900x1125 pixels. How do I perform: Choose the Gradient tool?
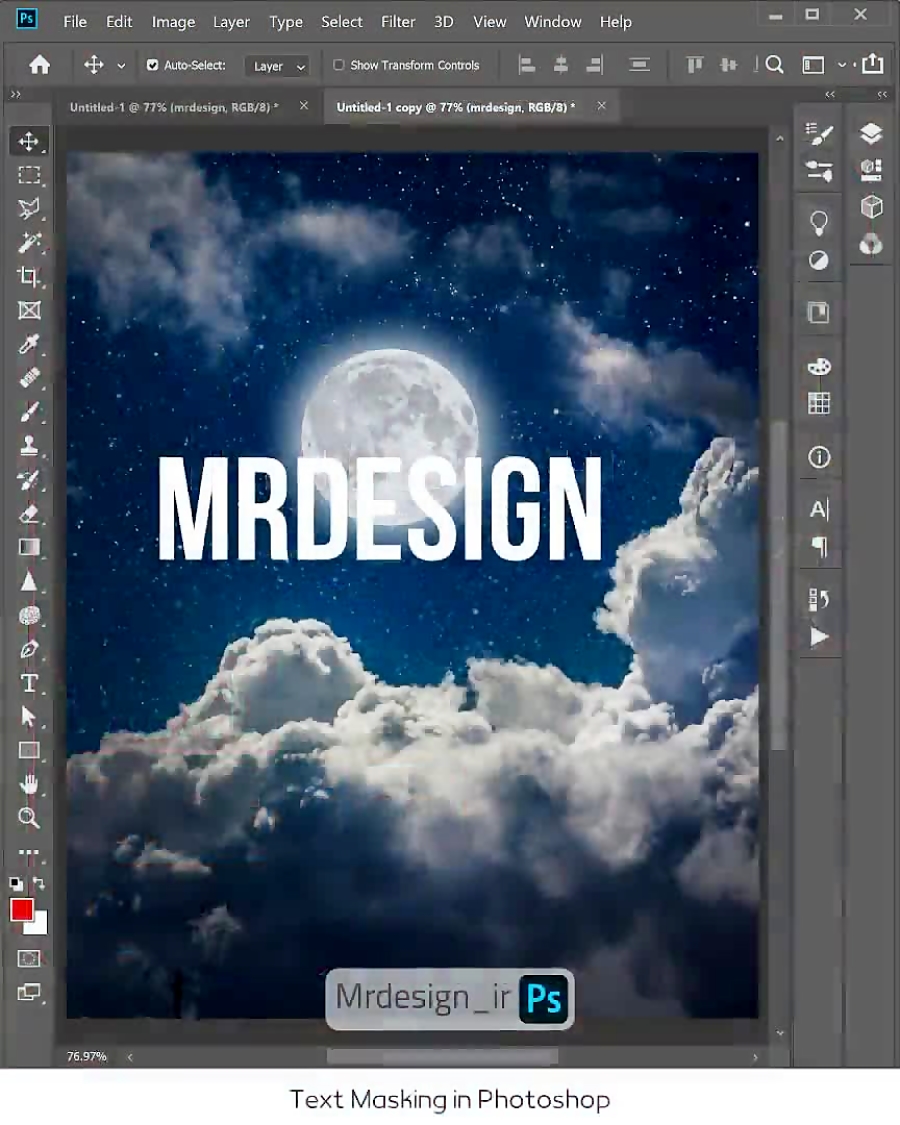point(29,547)
